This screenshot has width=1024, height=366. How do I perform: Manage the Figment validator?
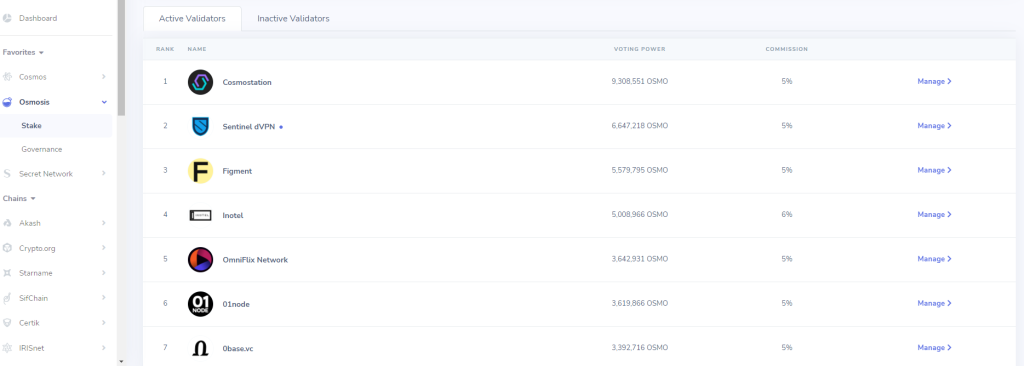934,170
